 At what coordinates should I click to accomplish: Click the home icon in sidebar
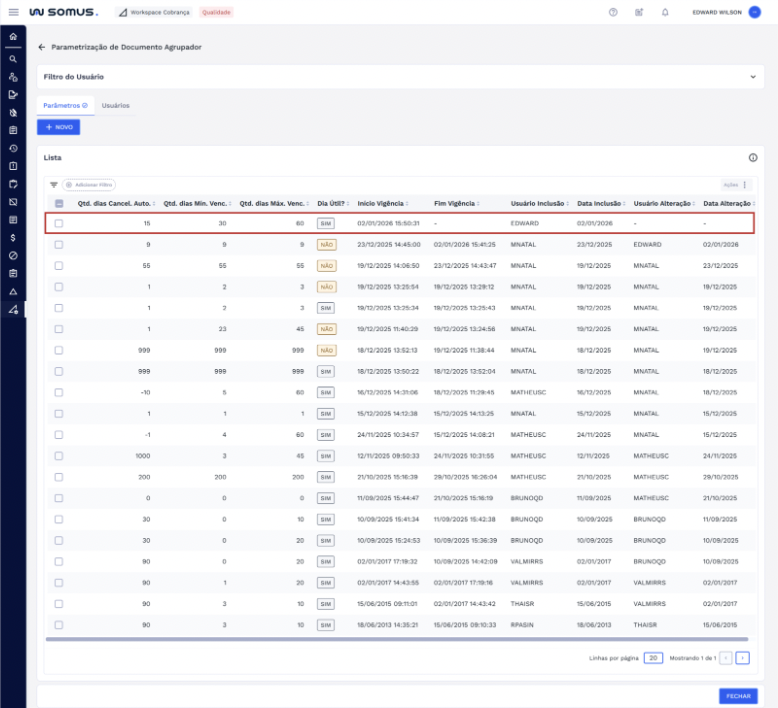tap(13, 37)
